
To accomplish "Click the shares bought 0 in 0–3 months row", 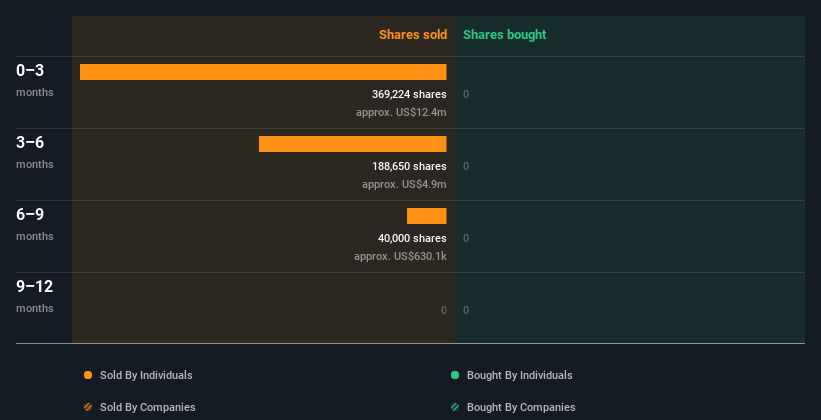I will tap(466, 94).
